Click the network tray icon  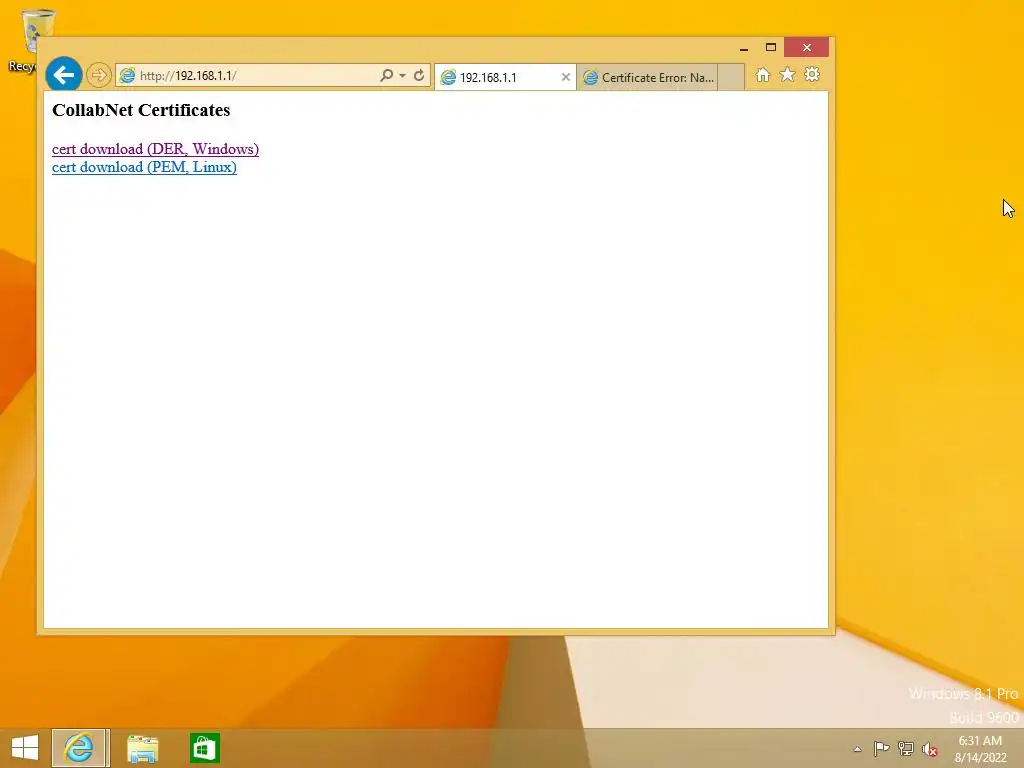pos(906,748)
